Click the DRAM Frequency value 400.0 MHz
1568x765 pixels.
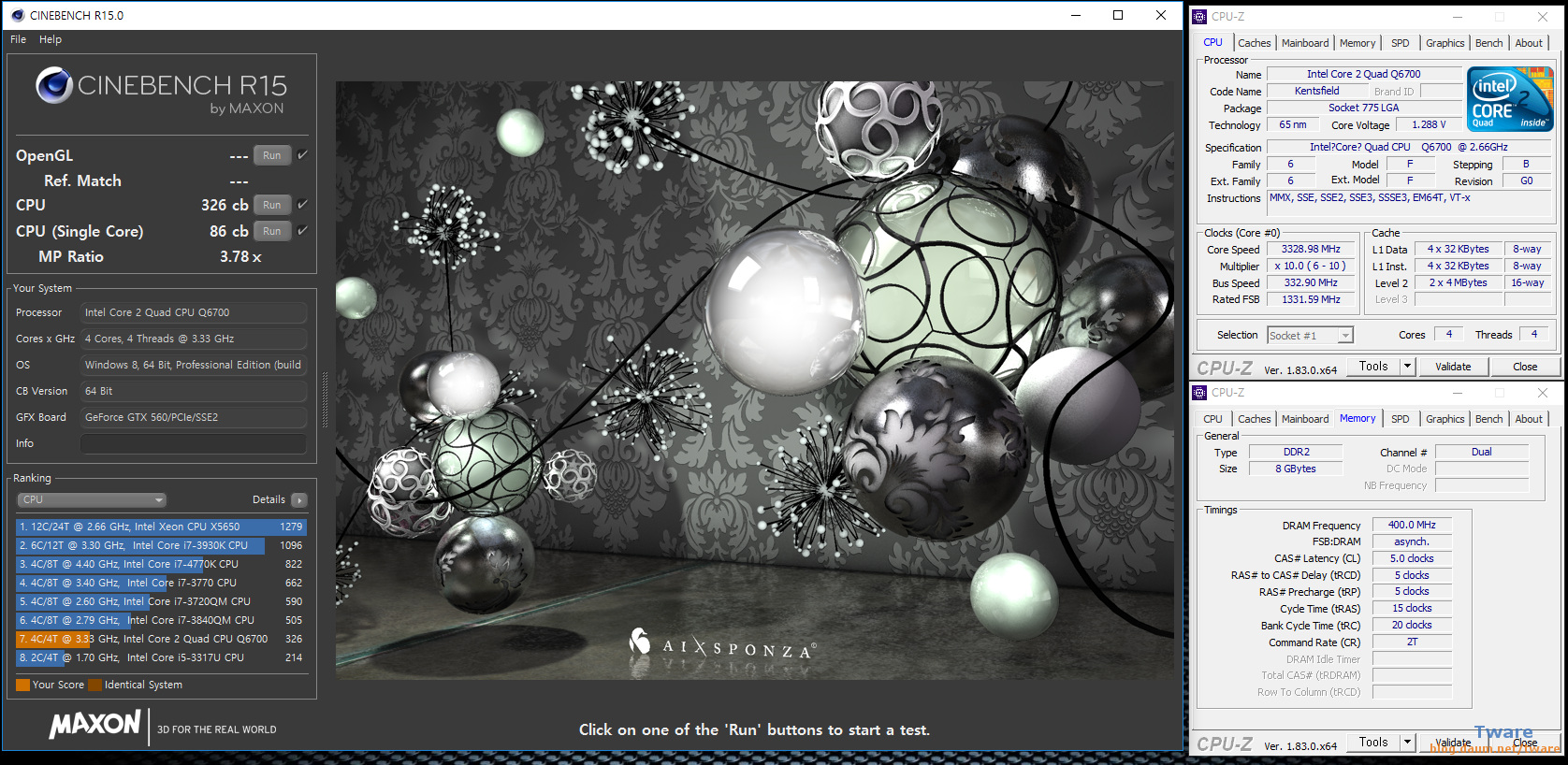pyautogui.click(x=1412, y=525)
